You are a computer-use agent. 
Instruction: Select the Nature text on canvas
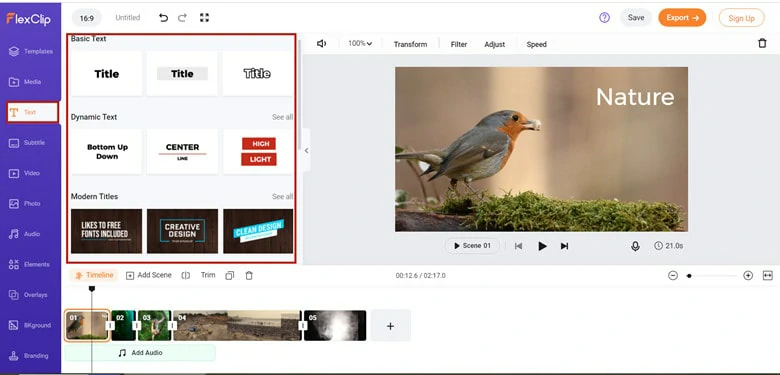tap(635, 96)
